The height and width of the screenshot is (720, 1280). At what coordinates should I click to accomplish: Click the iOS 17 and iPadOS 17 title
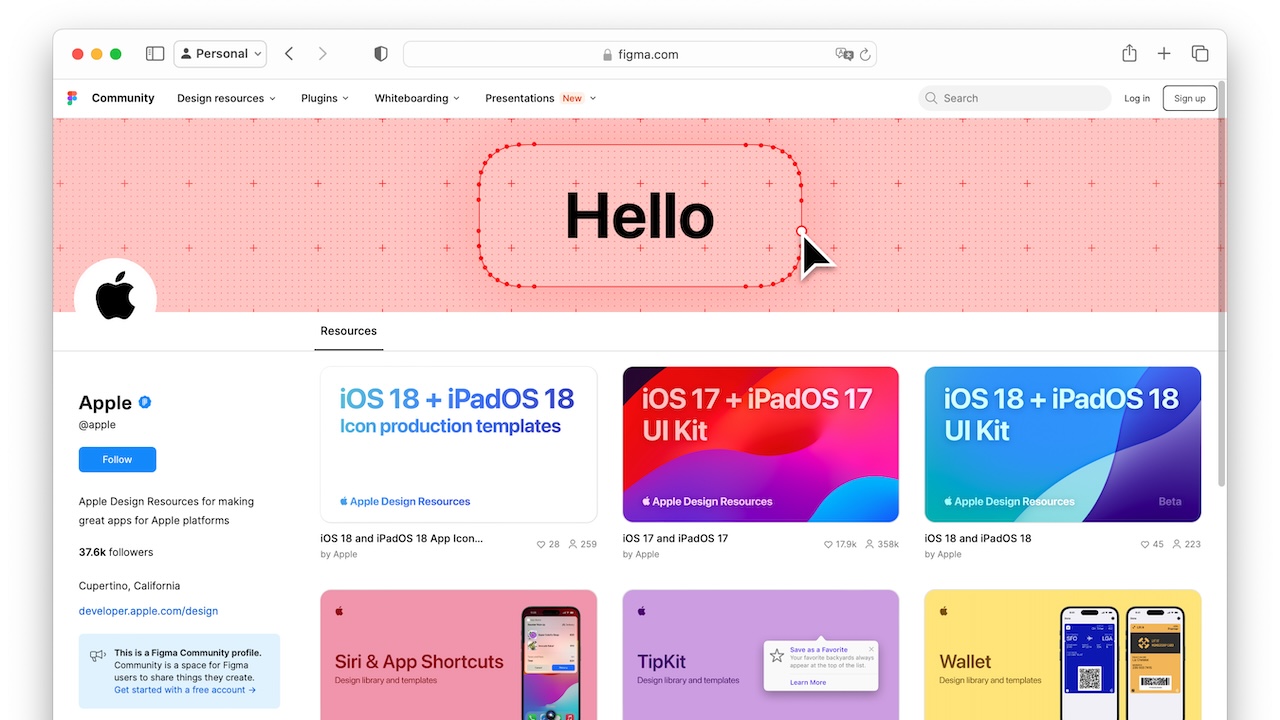coord(676,538)
